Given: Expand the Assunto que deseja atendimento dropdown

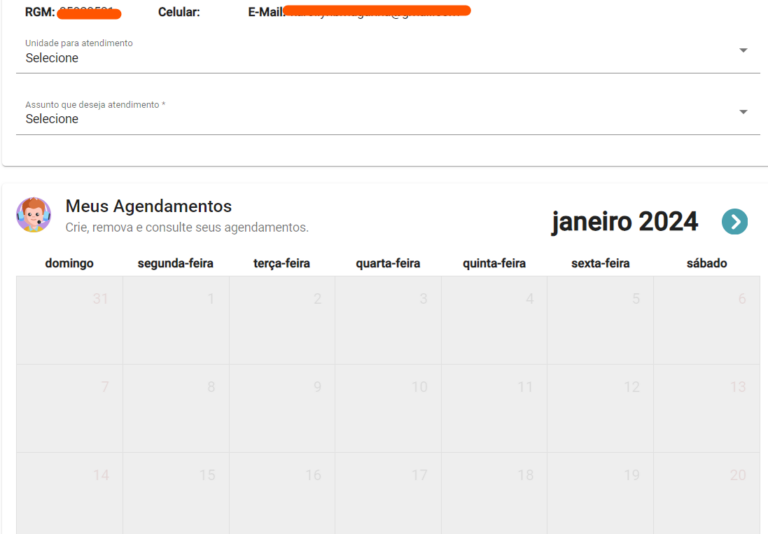Looking at the screenshot, I should [x=380, y=119].
